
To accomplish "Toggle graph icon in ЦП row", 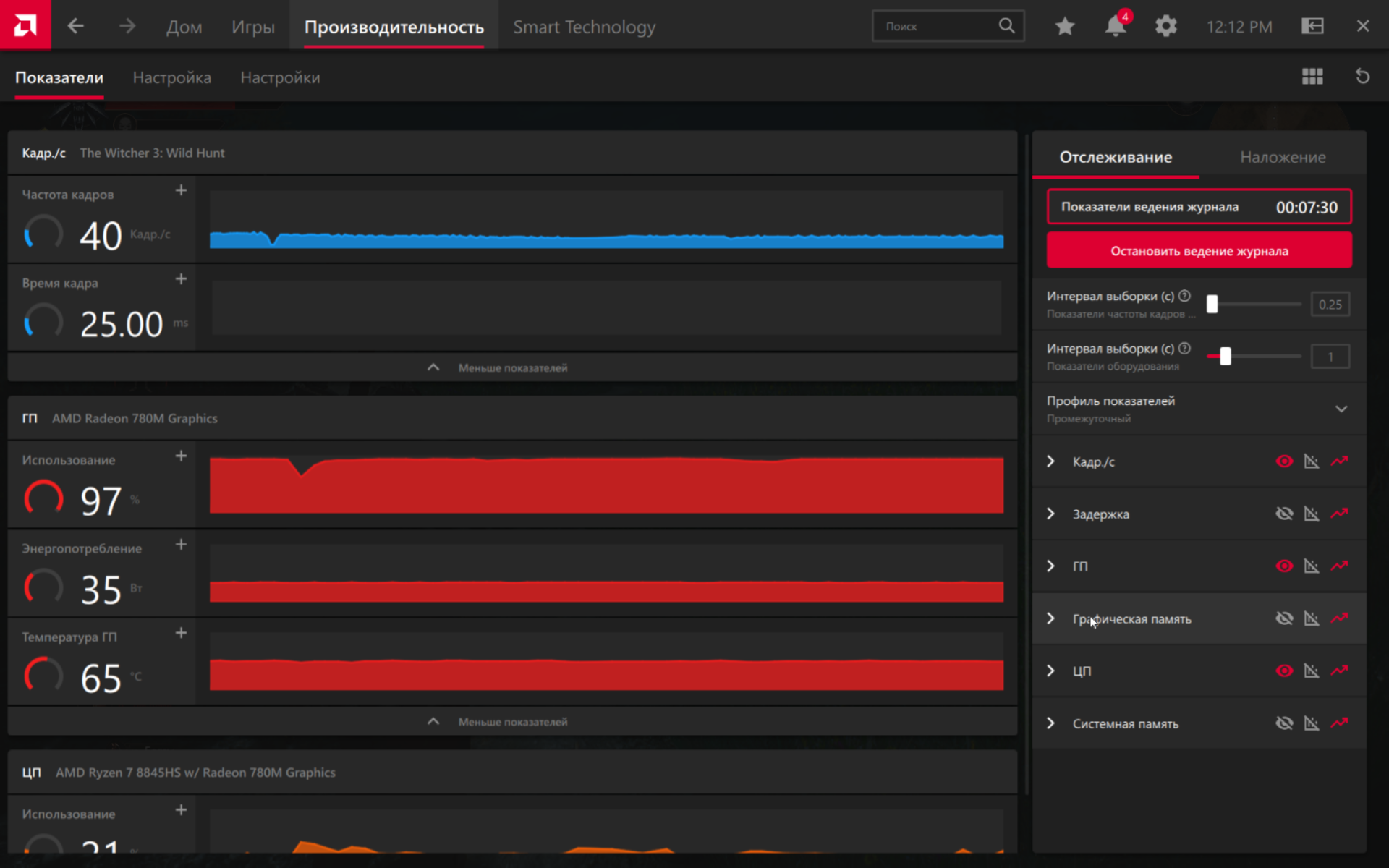I will coord(1312,671).
